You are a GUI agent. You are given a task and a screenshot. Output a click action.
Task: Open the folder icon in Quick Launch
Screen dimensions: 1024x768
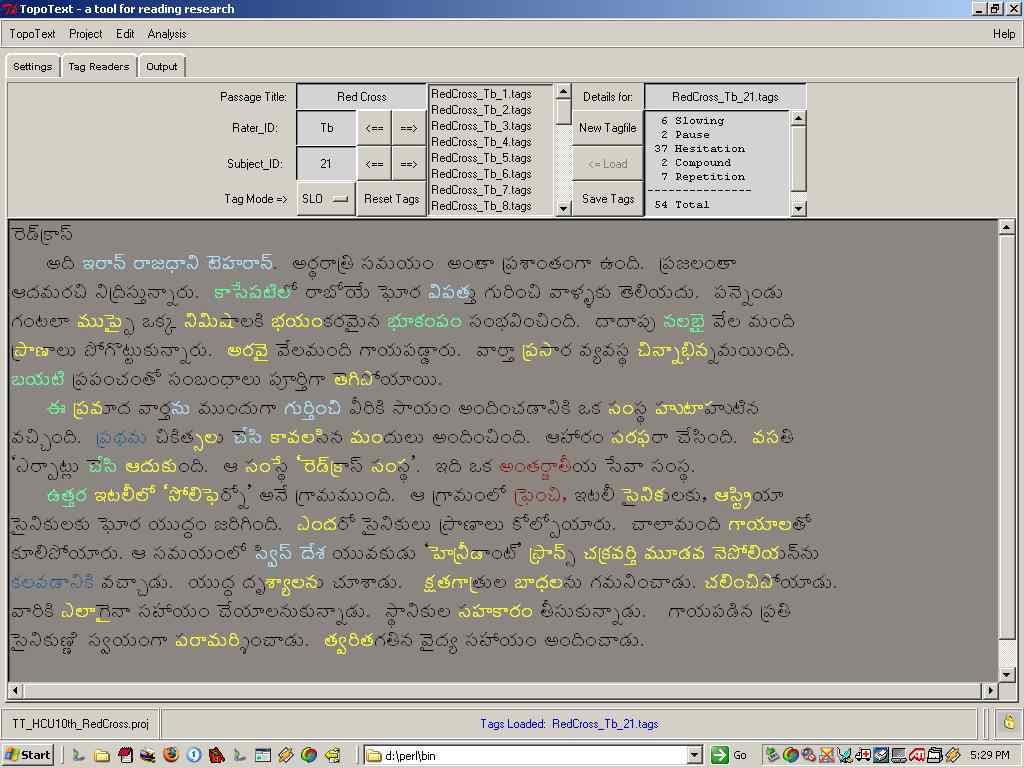pos(101,756)
